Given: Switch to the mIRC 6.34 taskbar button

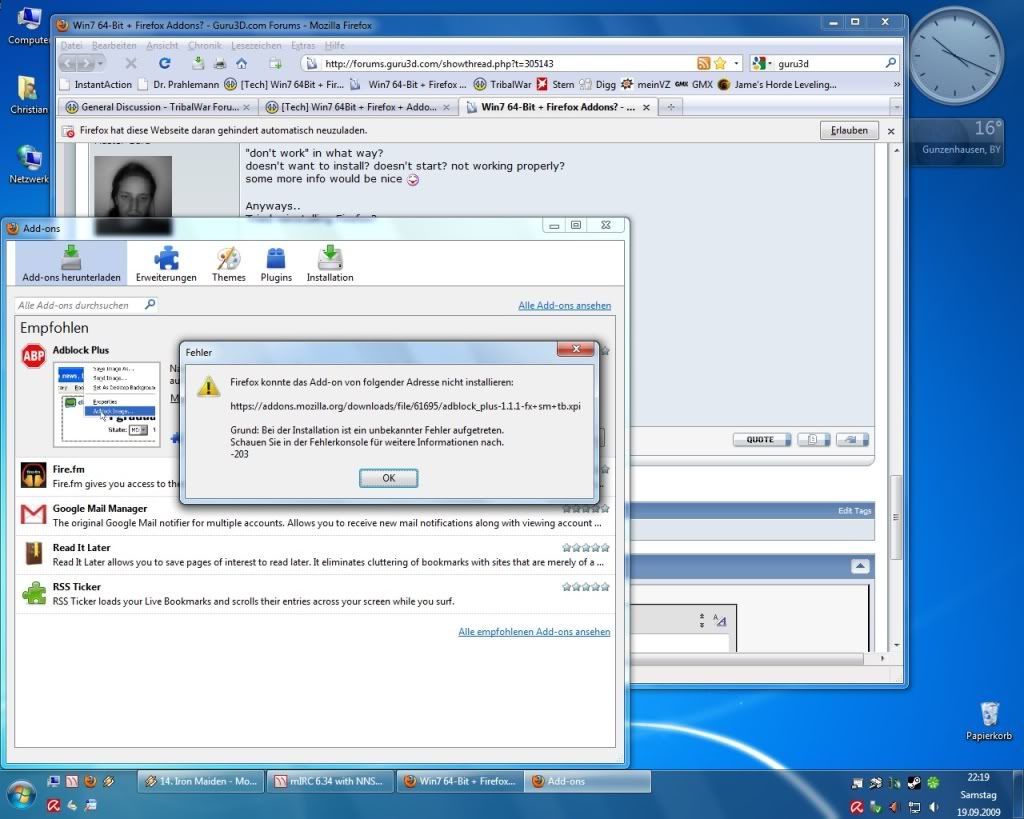Looking at the screenshot, I should pos(330,781).
